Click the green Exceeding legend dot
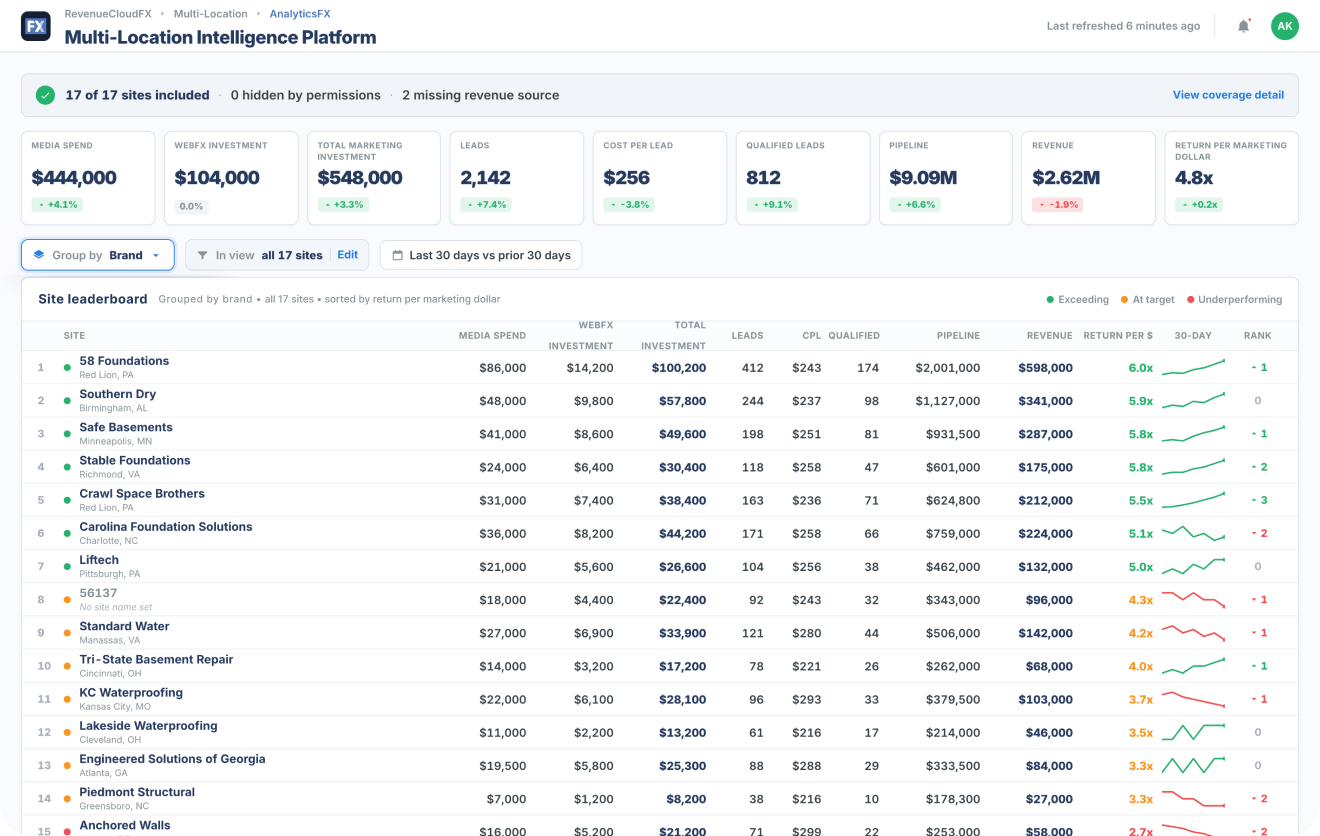Viewport: 1320px width, 836px height. [1050, 299]
